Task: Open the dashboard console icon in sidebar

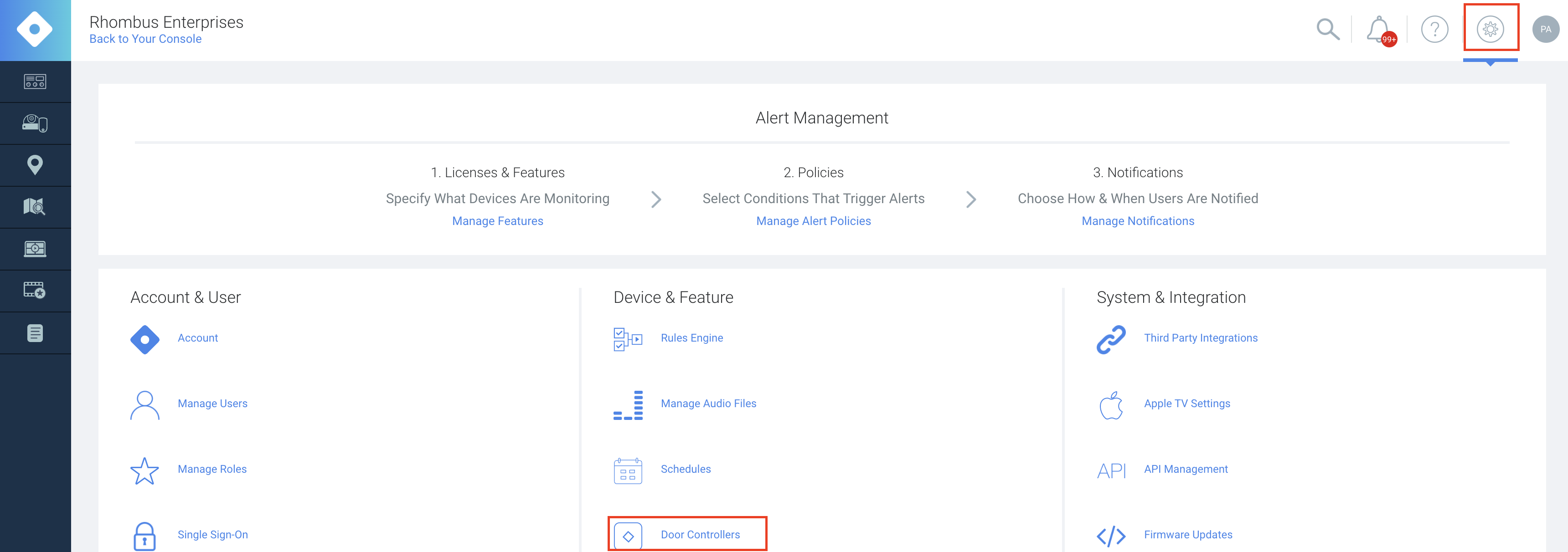Action: [x=35, y=82]
